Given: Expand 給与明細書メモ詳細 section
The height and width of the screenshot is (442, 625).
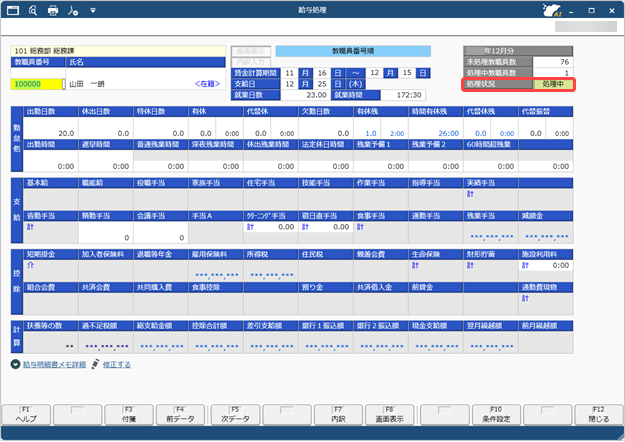Looking at the screenshot, I should (x=16, y=366).
